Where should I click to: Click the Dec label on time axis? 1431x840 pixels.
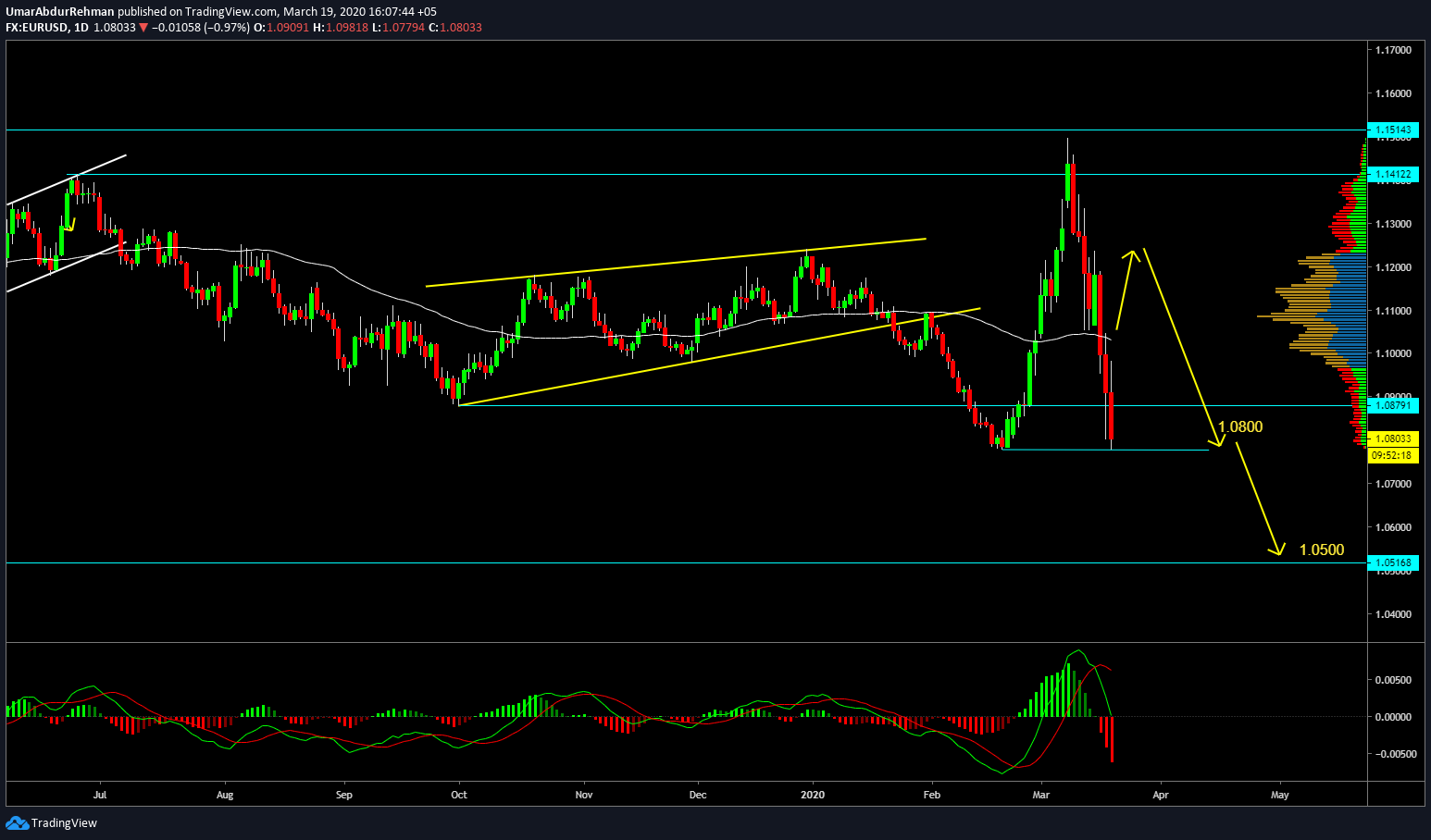pyautogui.click(x=698, y=795)
